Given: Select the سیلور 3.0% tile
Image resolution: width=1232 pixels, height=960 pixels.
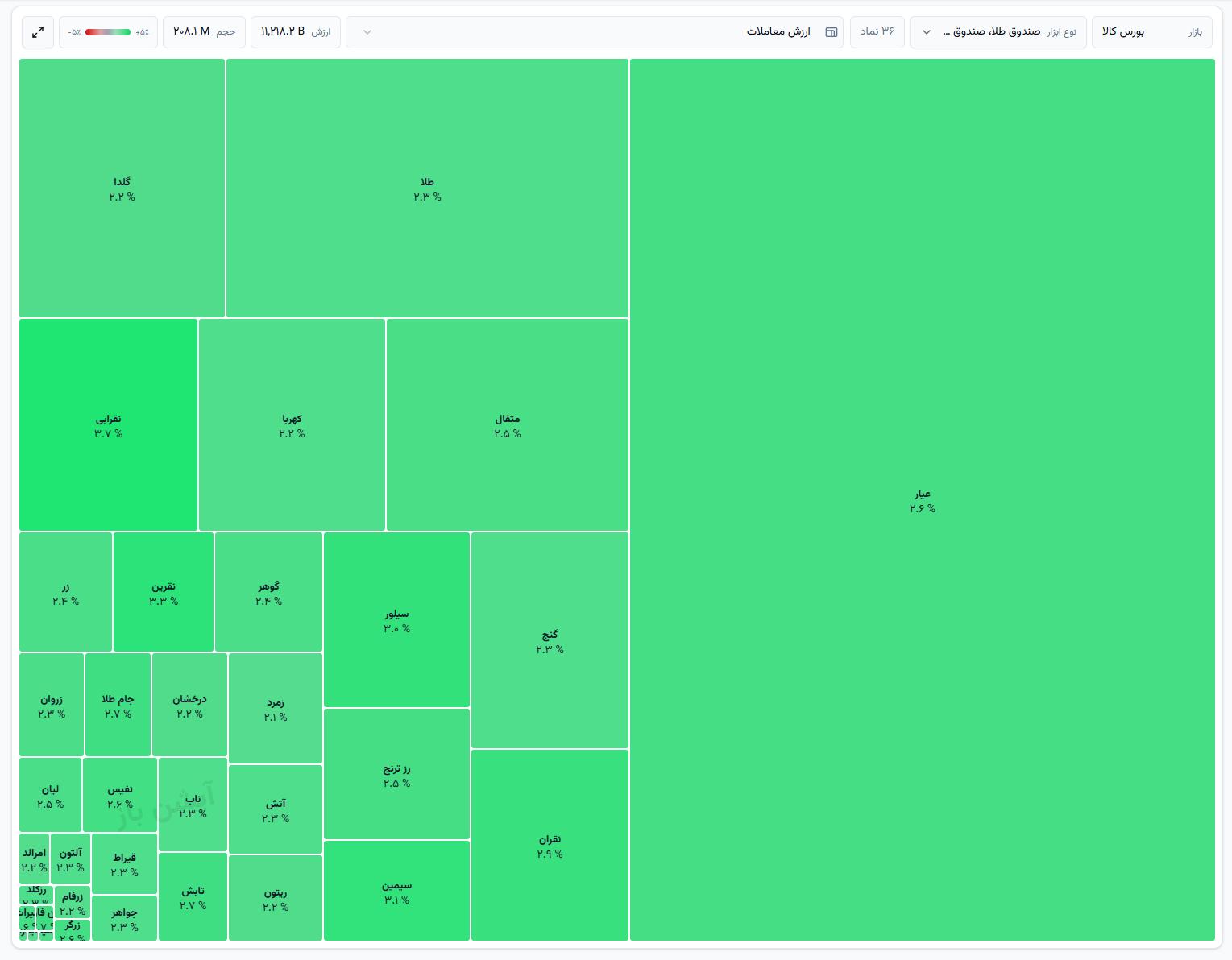Looking at the screenshot, I should pyautogui.click(x=396, y=619).
